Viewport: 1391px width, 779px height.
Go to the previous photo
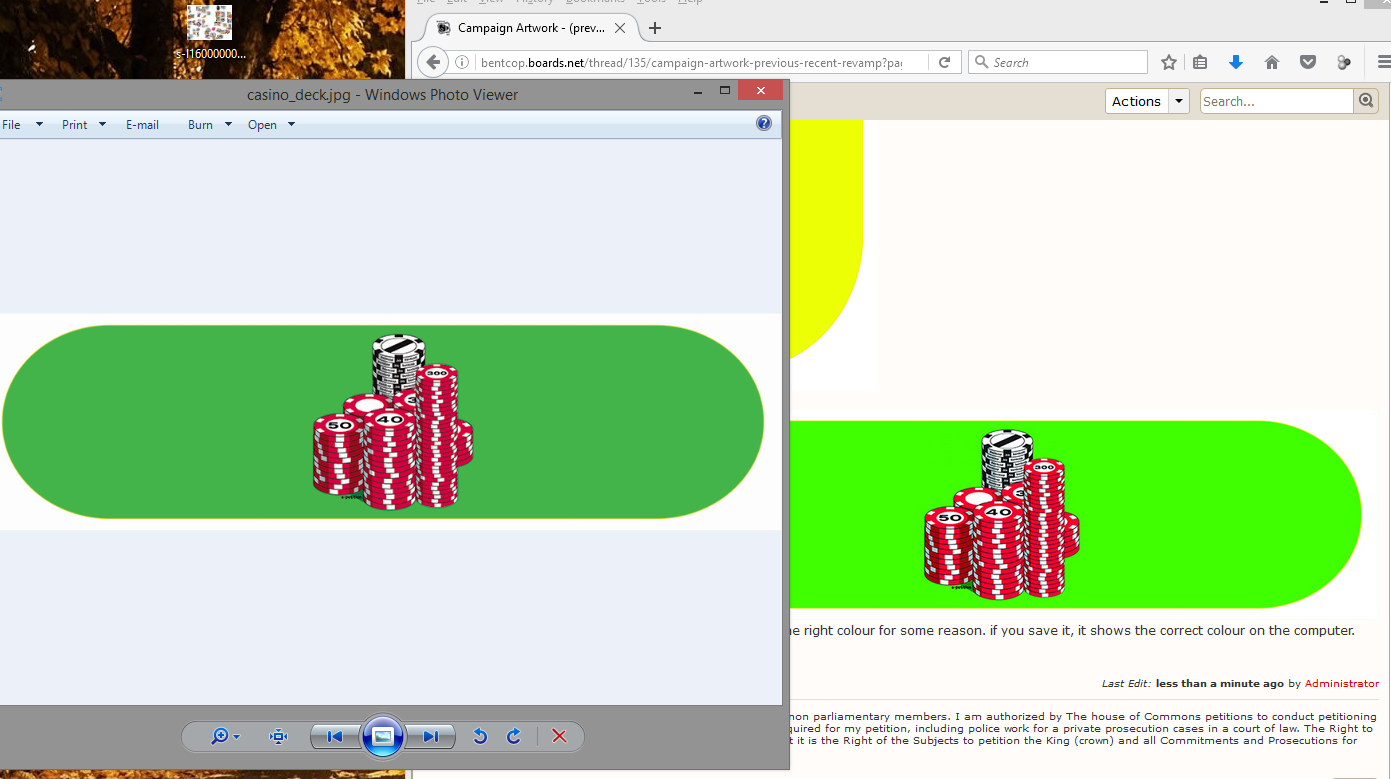335,737
